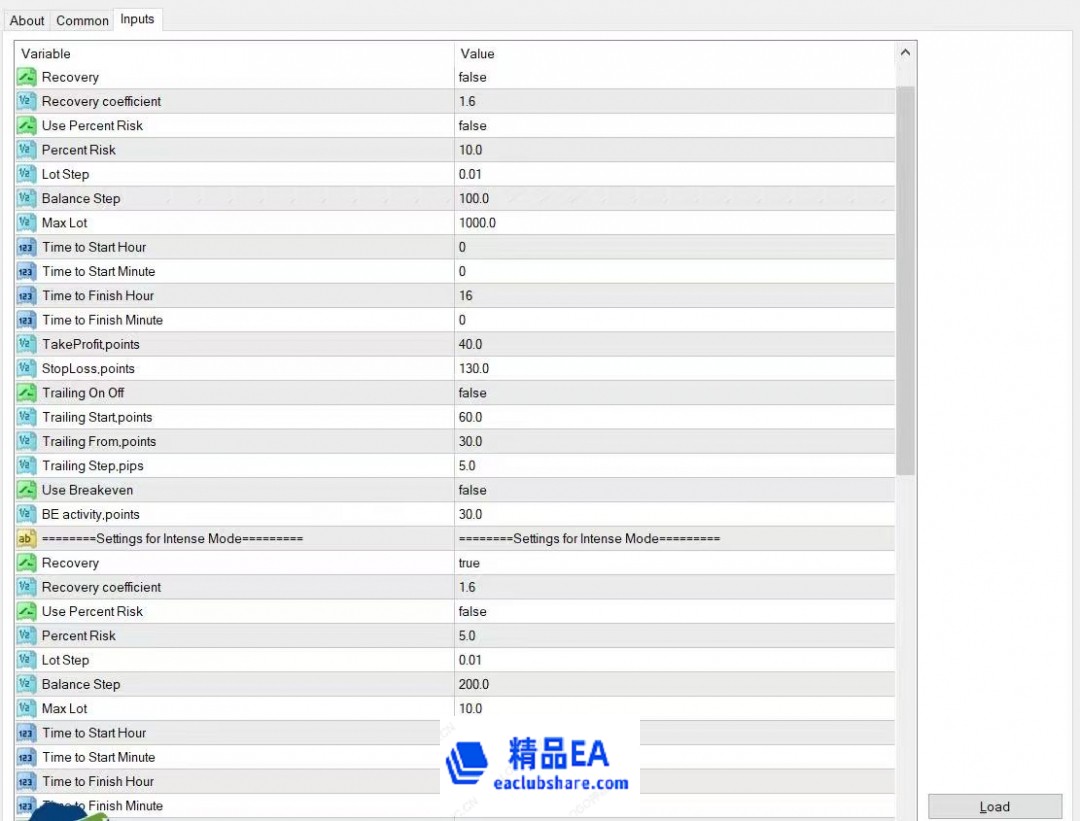Click the BE activity,points row icon
The image size is (1080, 821).
pyautogui.click(x=27, y=514)
